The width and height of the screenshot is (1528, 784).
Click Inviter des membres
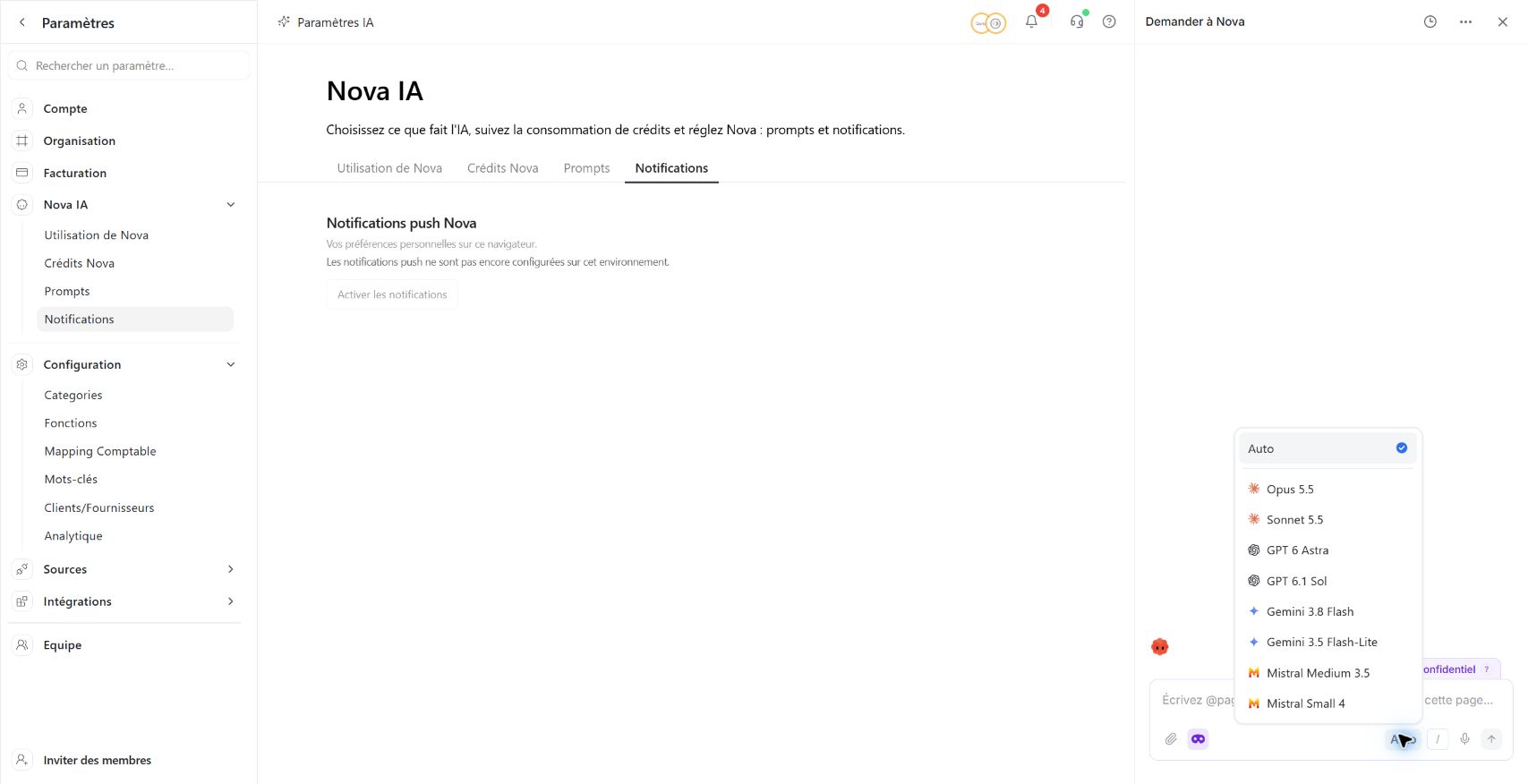click(x=98, y=761)
